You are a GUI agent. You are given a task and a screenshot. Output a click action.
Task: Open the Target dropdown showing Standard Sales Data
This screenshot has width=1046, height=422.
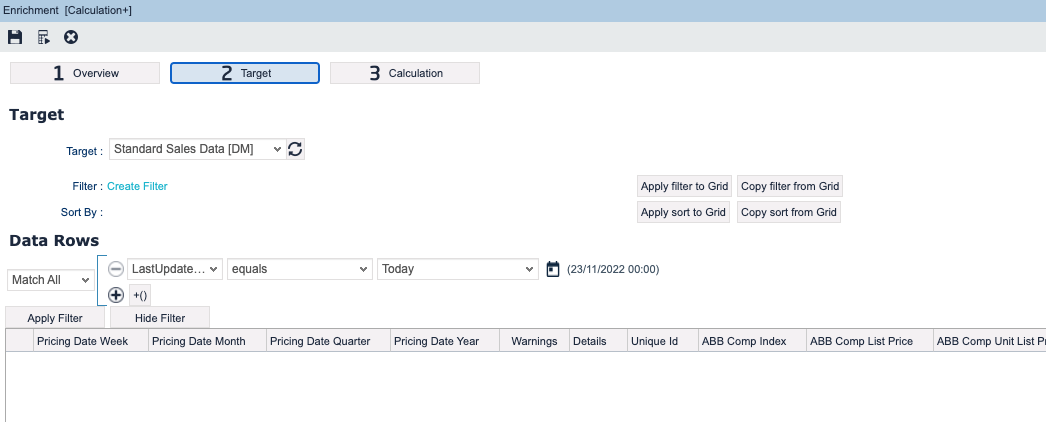pos(197,149)
